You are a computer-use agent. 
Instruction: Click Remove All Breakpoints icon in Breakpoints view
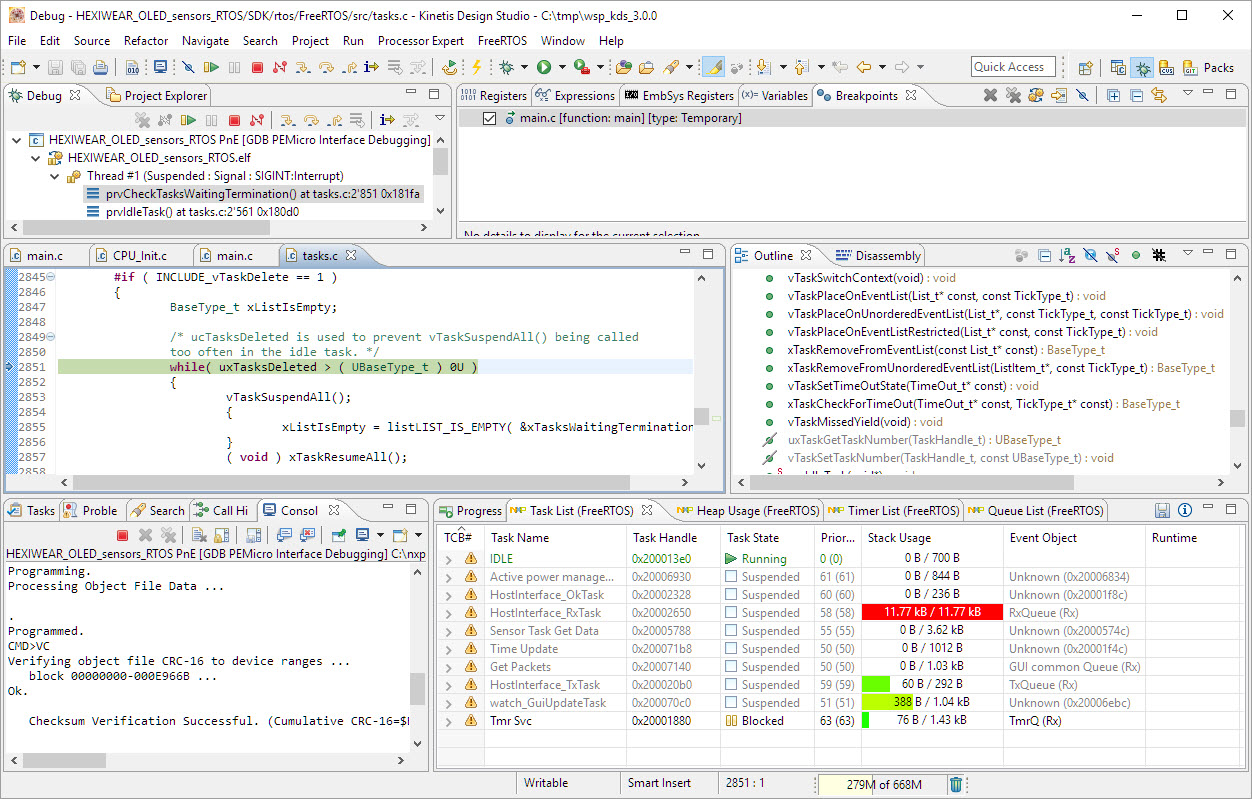pos(1013,95)
